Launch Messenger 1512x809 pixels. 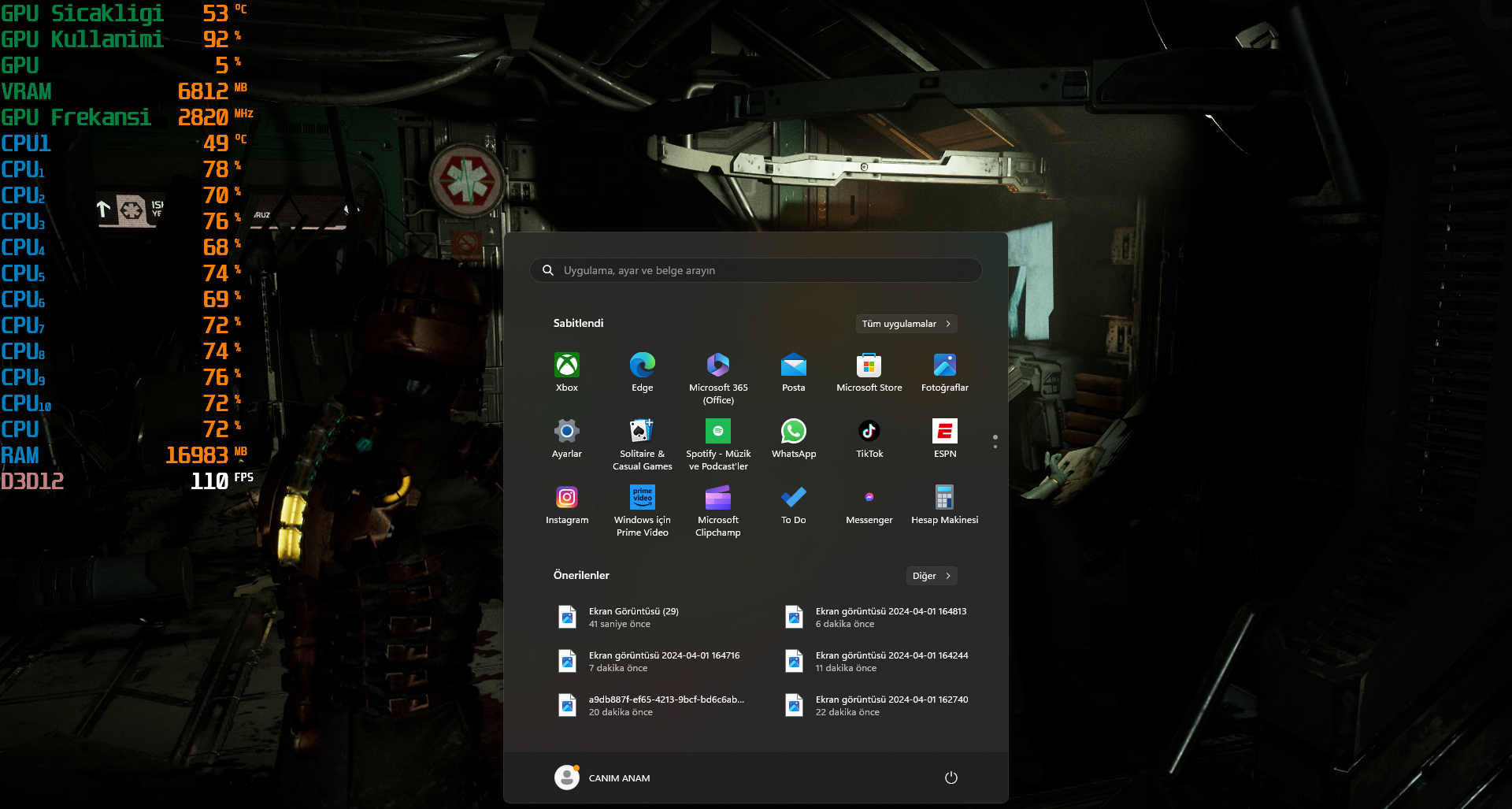869,505
